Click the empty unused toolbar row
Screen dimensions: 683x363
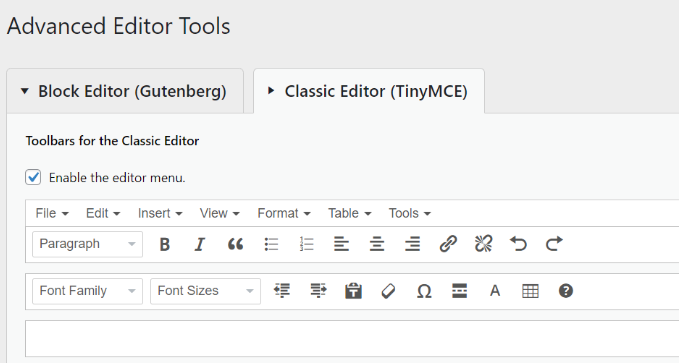point(352,339)
